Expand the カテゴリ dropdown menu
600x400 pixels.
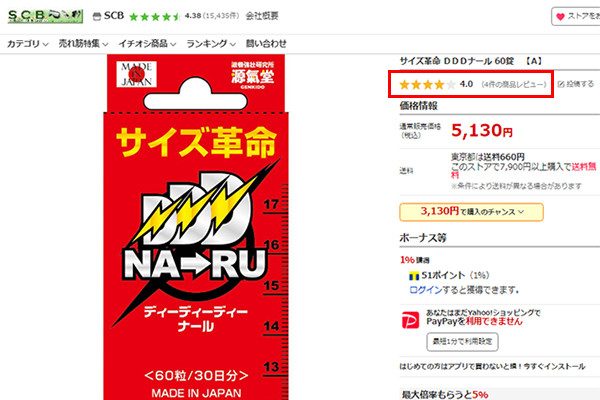(x=28, y=44)
